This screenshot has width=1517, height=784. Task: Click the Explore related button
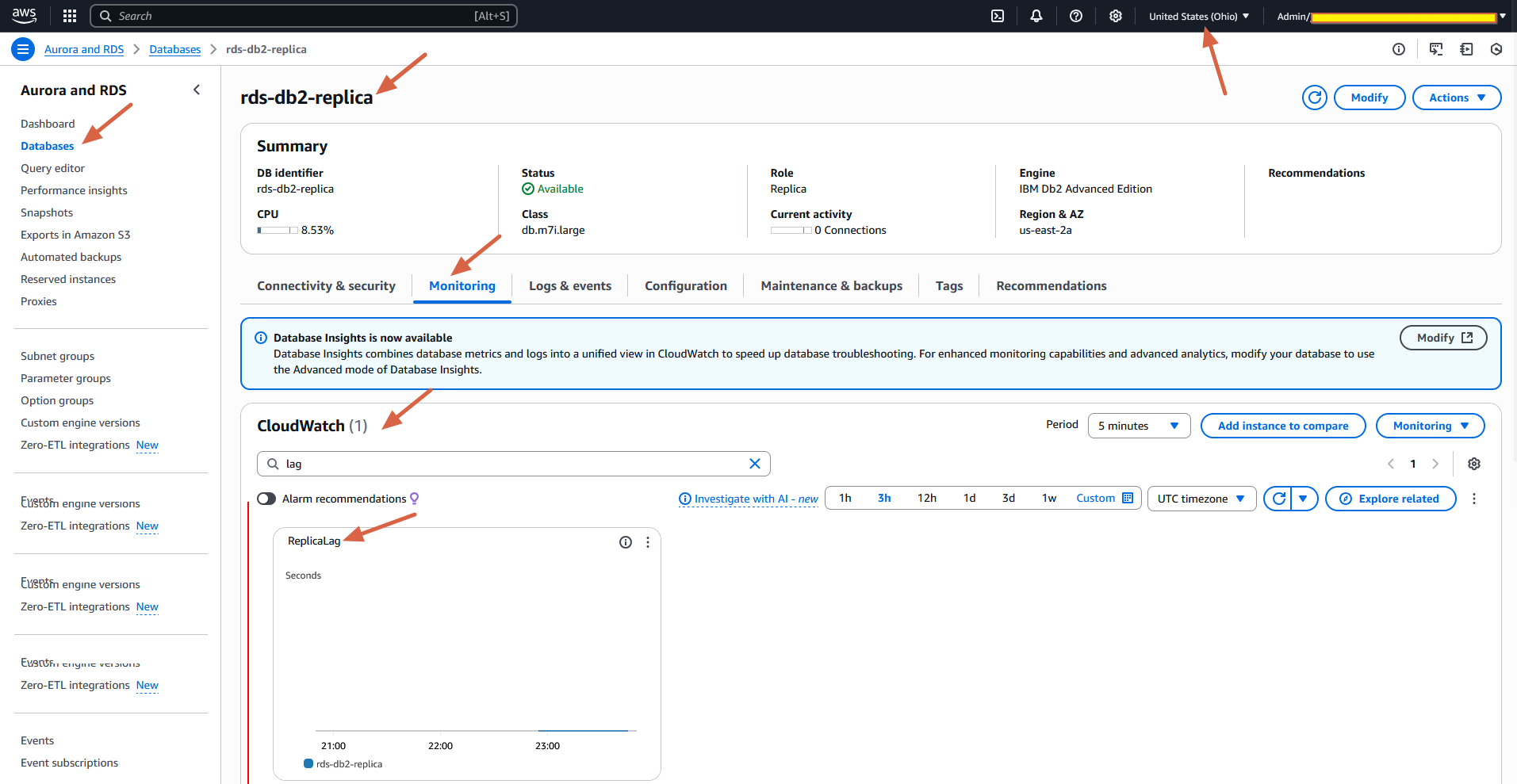pos(1390,499)
